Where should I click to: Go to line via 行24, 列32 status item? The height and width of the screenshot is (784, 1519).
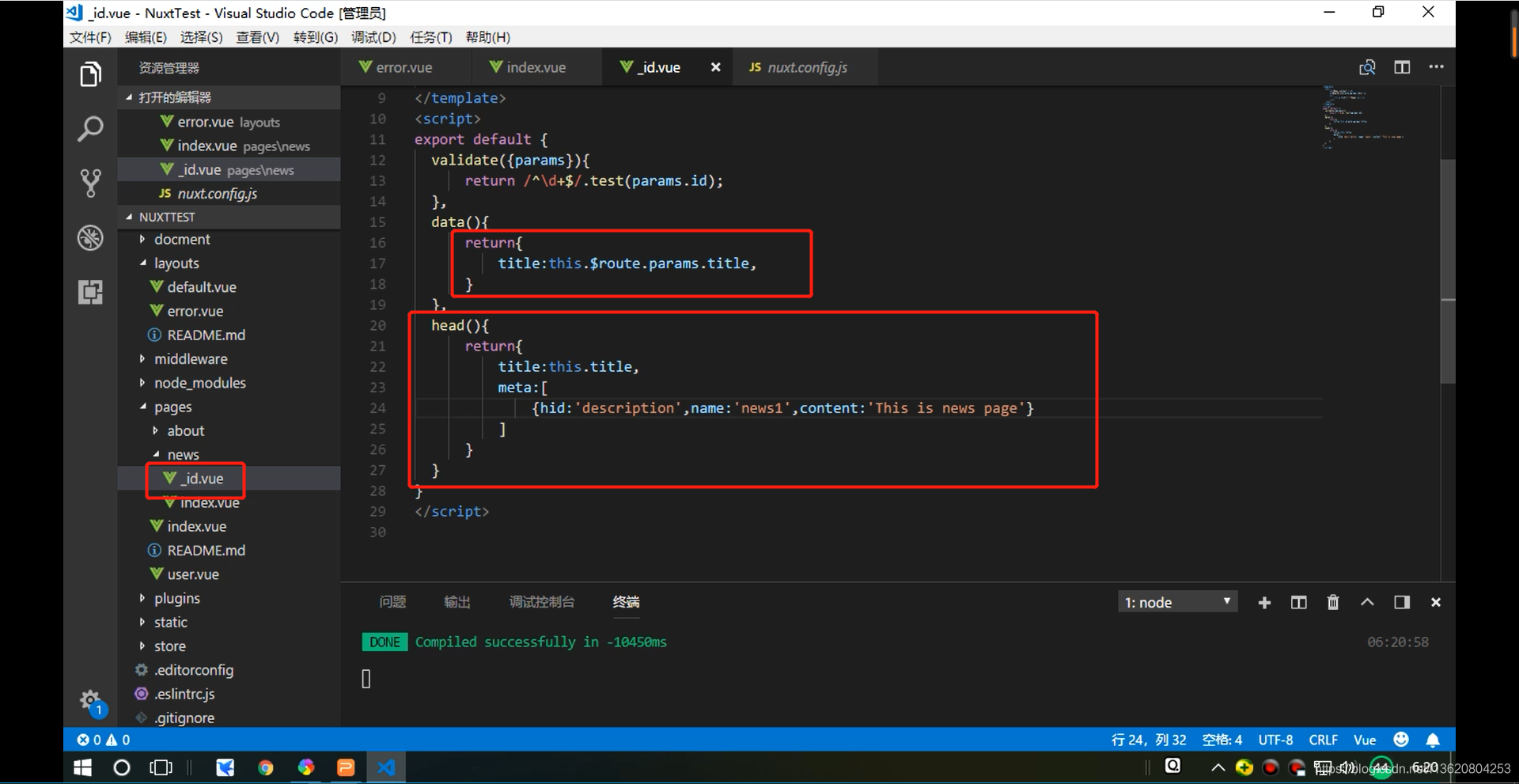click(x=1149, y=740)
